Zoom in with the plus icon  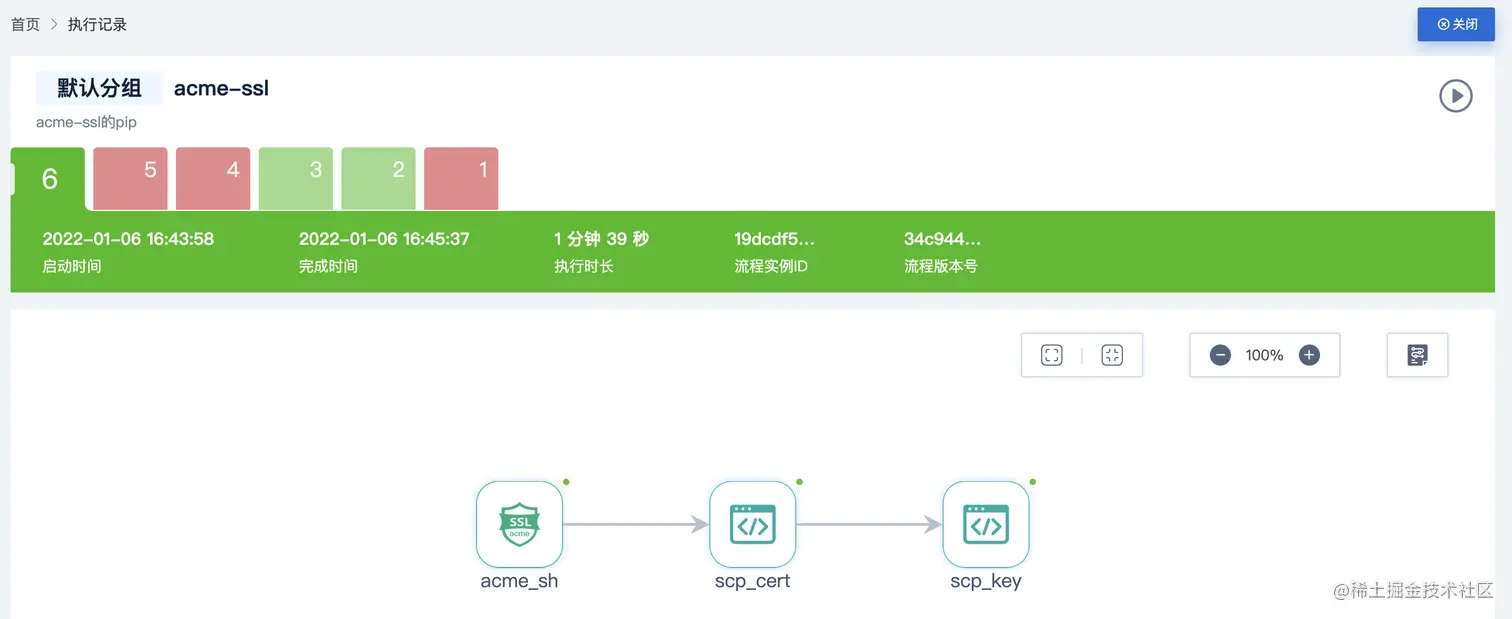pos(1309,355)
